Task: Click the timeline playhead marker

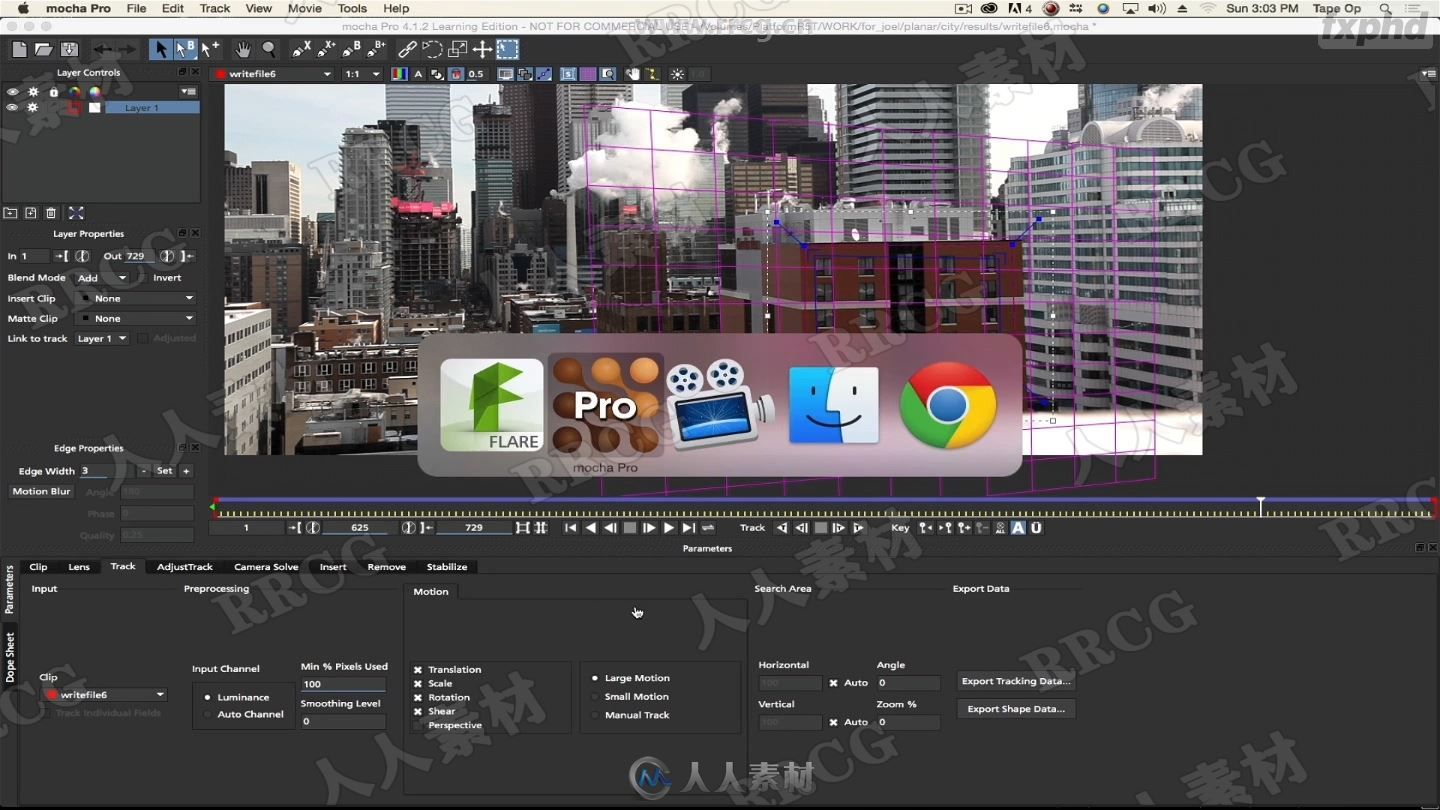Action: (1261, 505)
